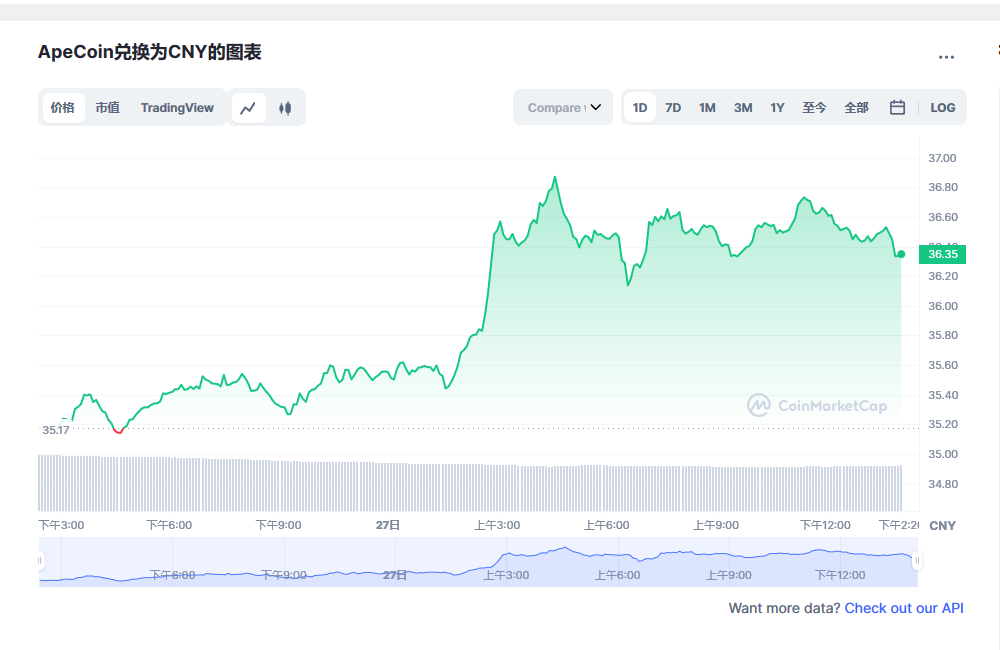Click the 下午3:00 x-axis label

61,525
